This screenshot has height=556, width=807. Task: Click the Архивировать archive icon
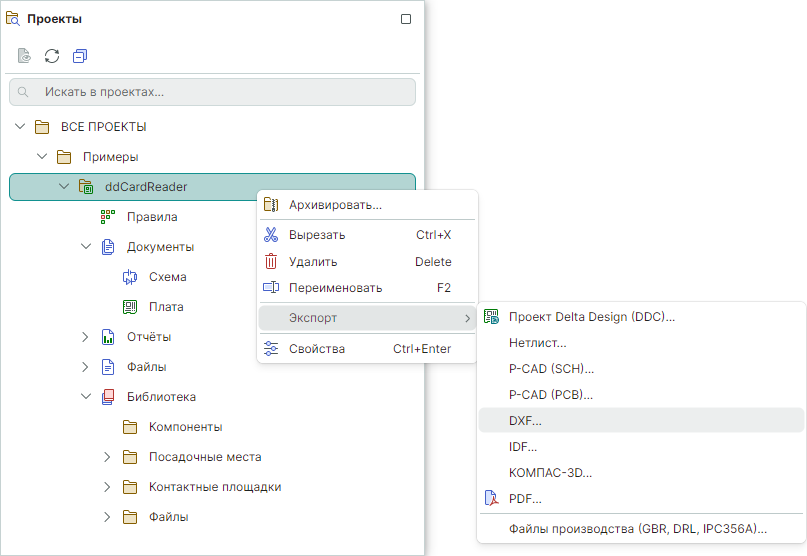[x=271, y=205]
